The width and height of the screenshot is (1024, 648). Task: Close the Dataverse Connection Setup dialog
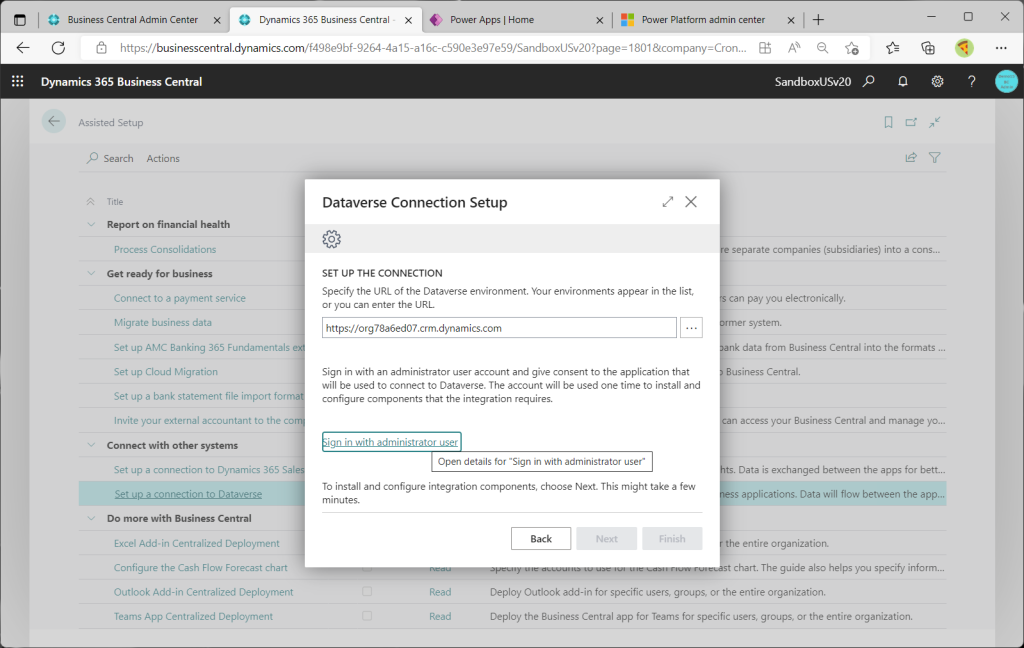click(691, 202)
